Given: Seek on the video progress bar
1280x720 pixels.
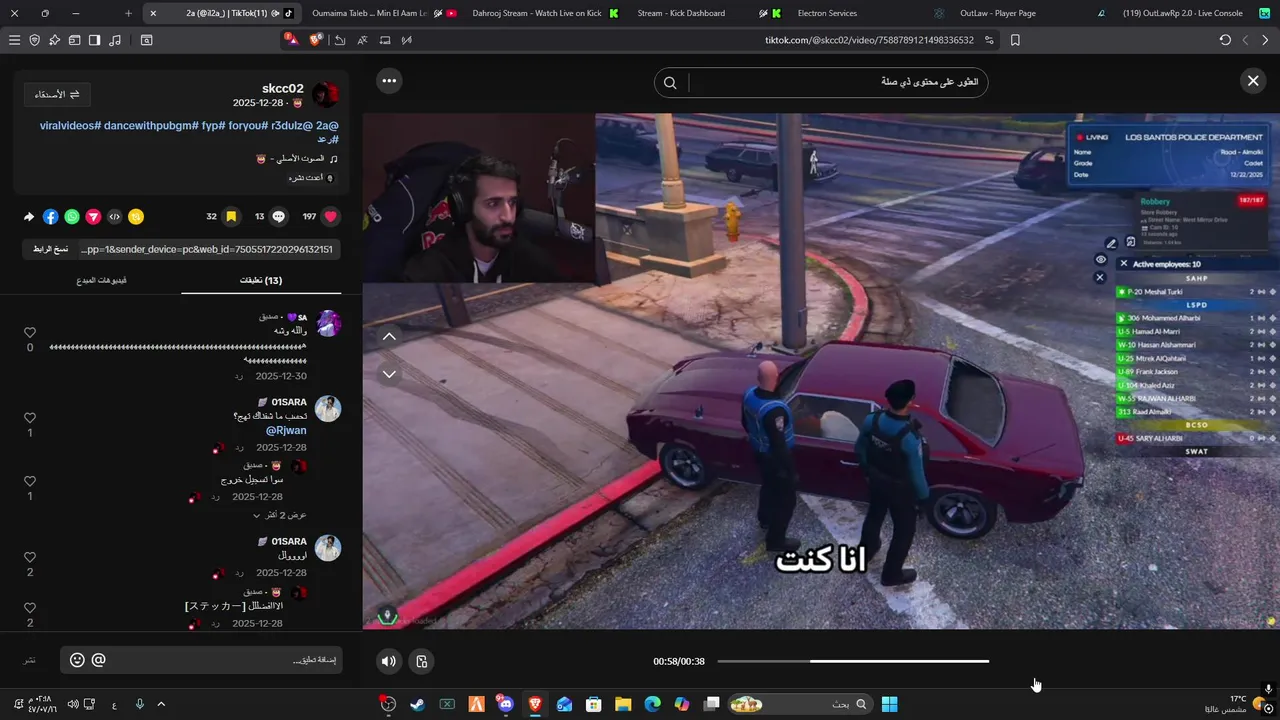Looking at the screenshot, I should coord(853,661).
